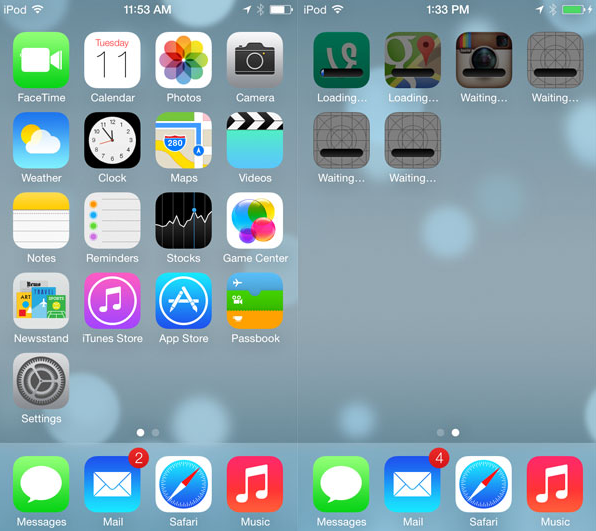Open Messages in the left screen dock
Screen dimensions: 596x531
coord(41,484)
